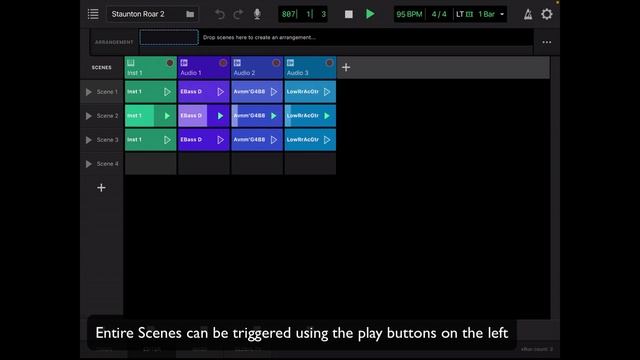Screen dimensions: 640x360
Task: Open the settings gear
Action: (547, 14)
